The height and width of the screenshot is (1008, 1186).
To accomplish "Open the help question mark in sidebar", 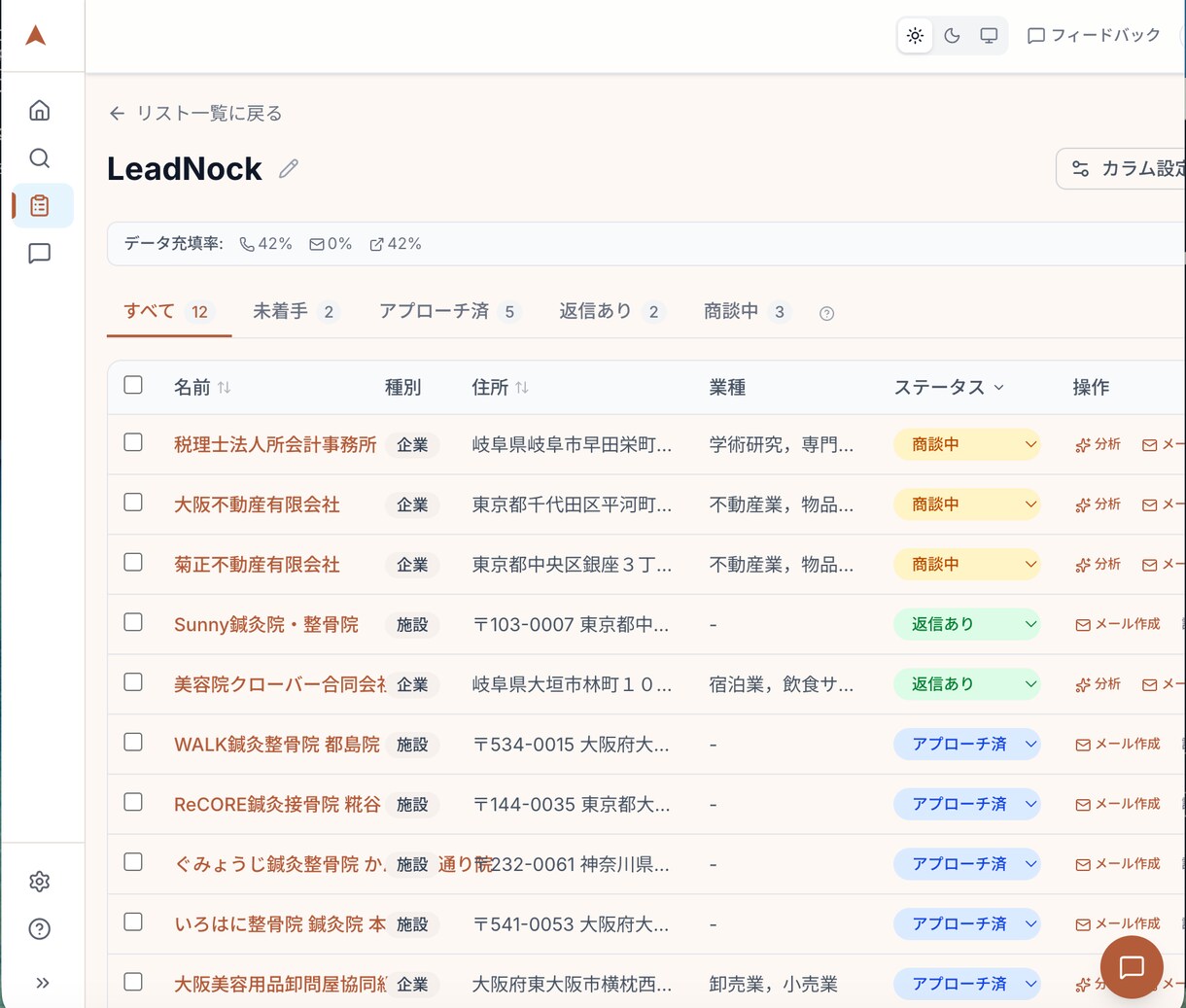I will (39, 928).
